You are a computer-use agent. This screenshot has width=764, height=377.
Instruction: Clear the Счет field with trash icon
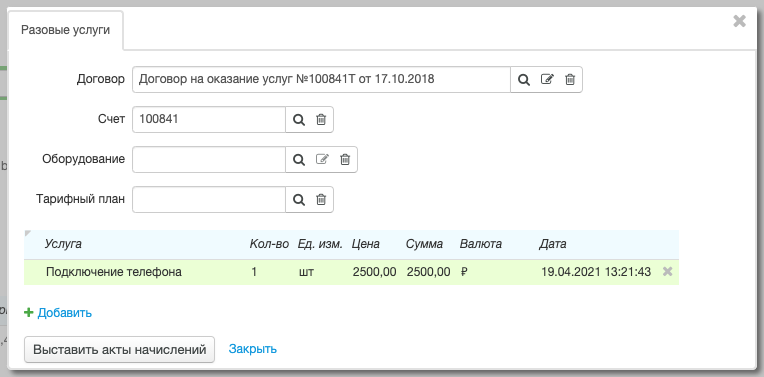[x=321, y=119]
